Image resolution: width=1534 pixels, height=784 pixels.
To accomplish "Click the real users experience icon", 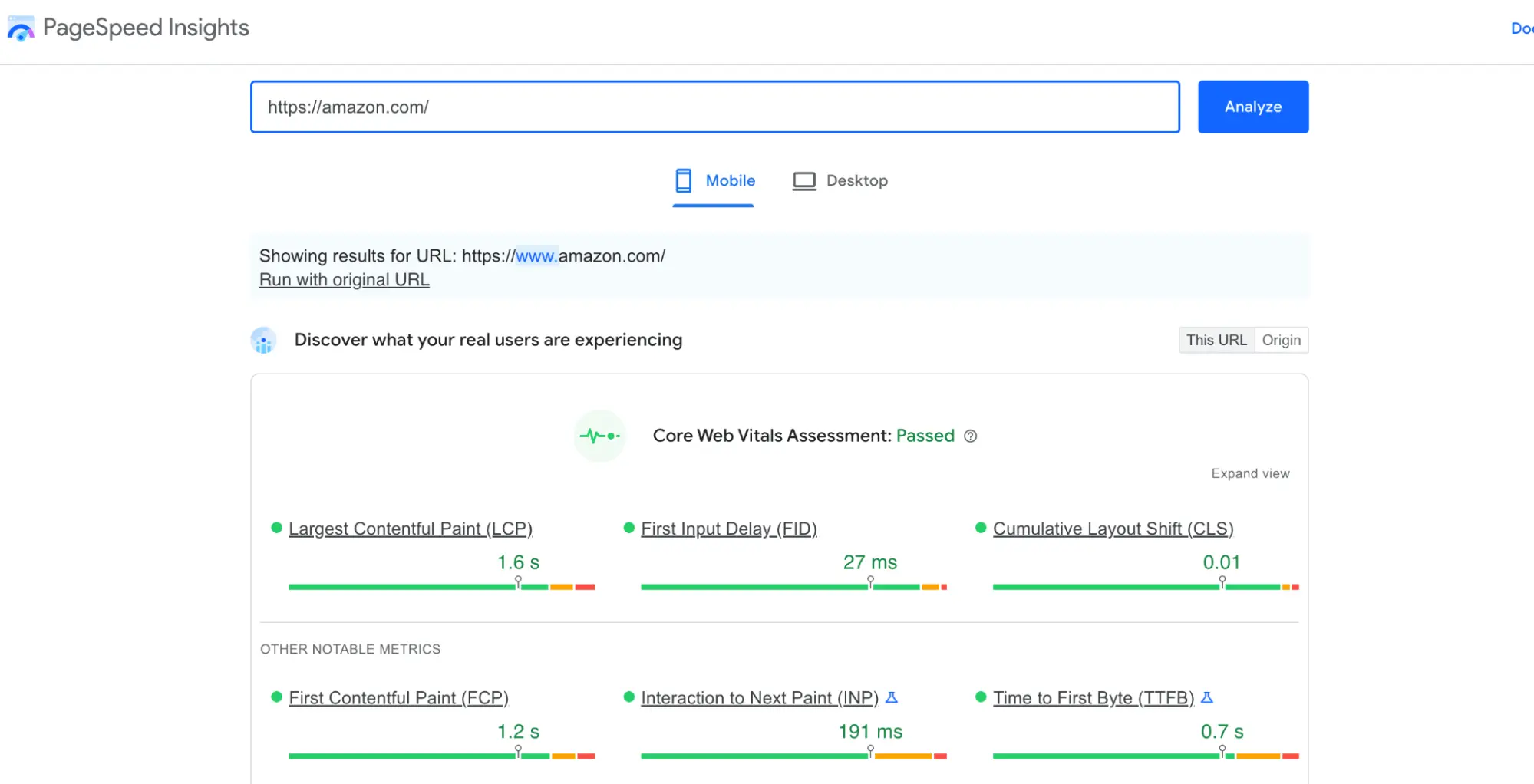I will (x=263, y=340).
